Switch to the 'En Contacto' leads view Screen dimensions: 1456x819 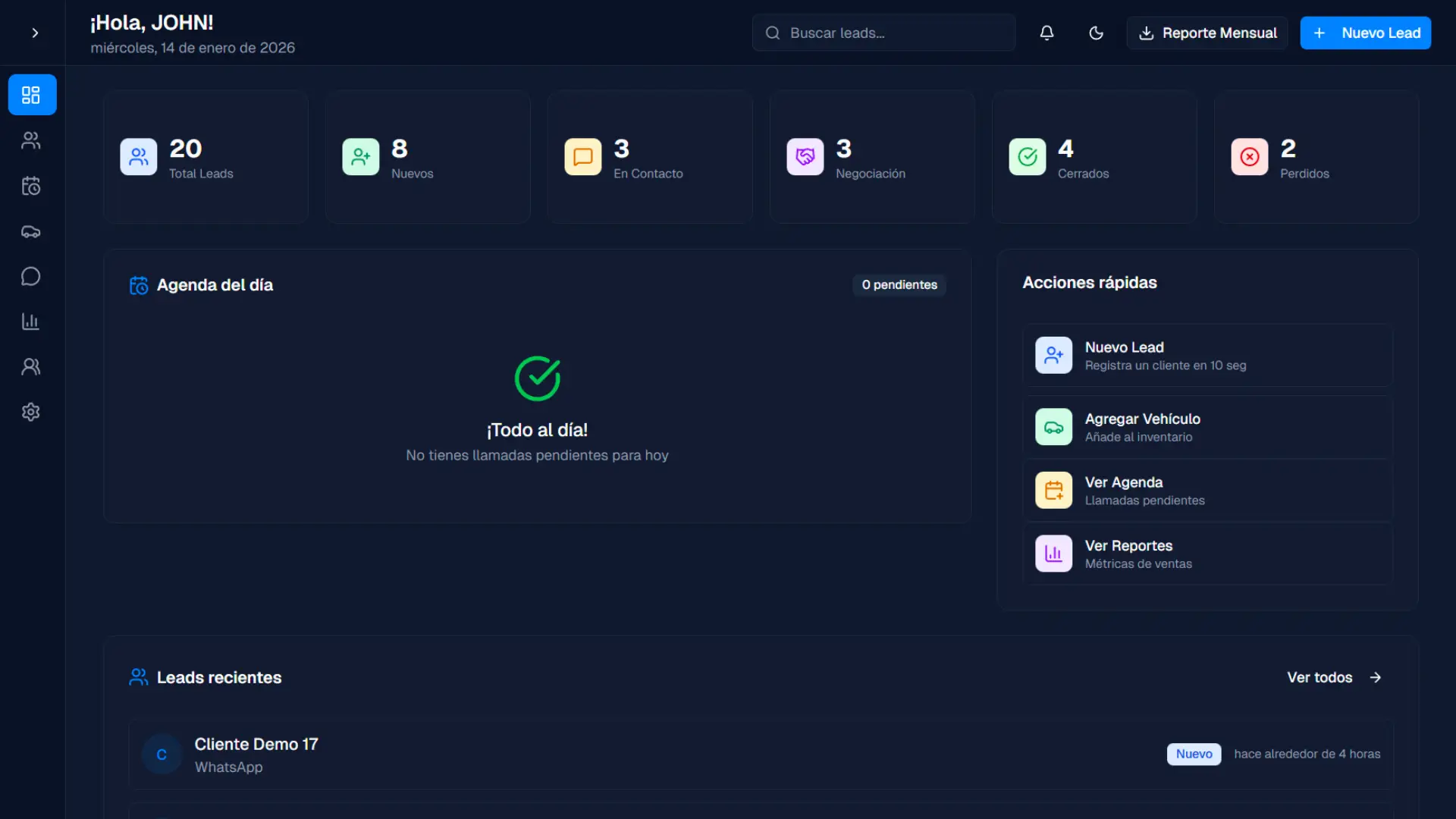point(649,156)
